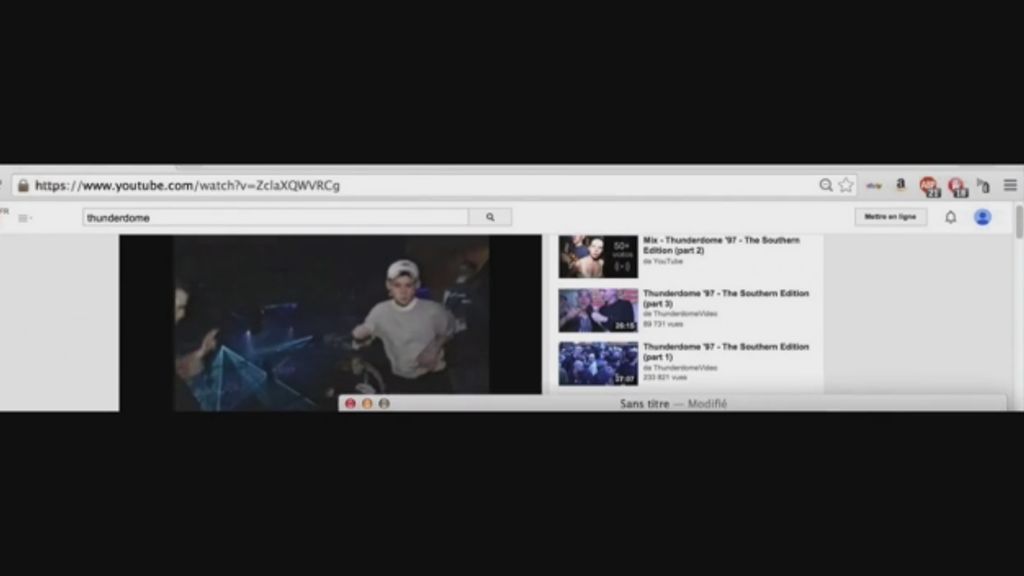
Task: Open the Thunderdome '97 part 3 thumbnail
Action: (x=598, y=310)
